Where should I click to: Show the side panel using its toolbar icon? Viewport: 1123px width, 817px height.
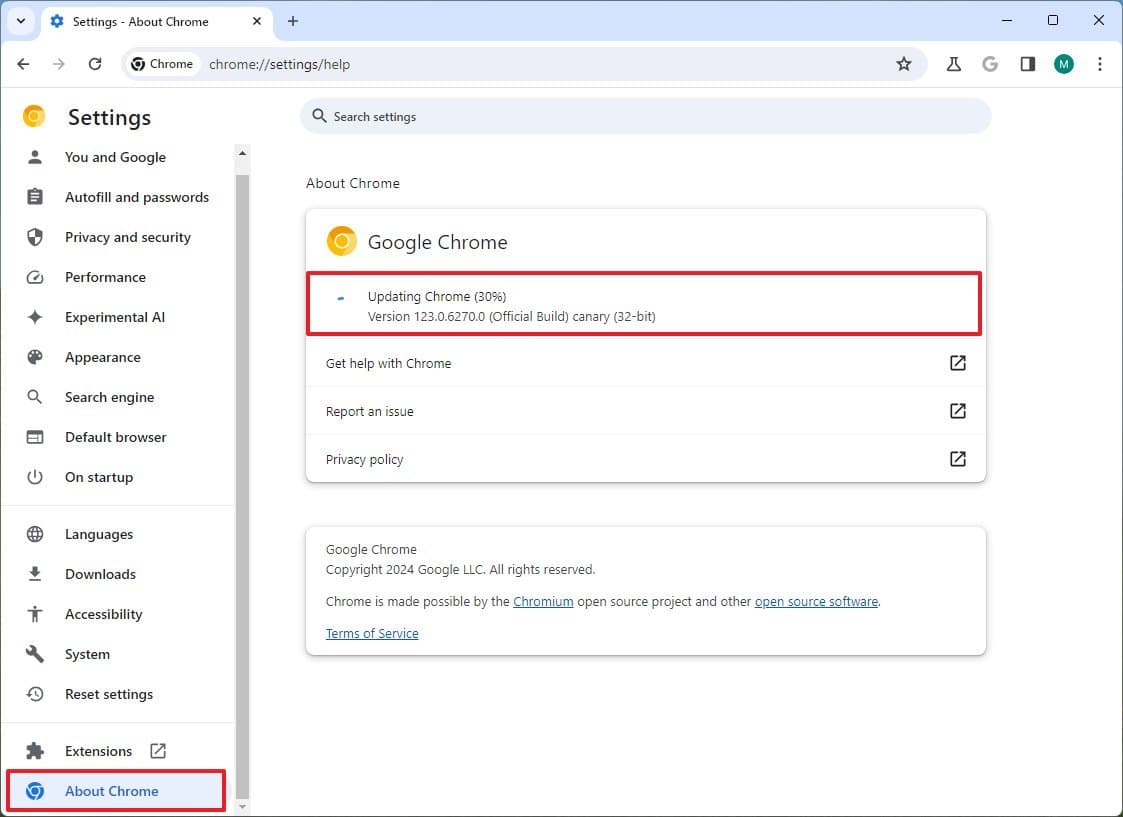tap(1027, 63)
